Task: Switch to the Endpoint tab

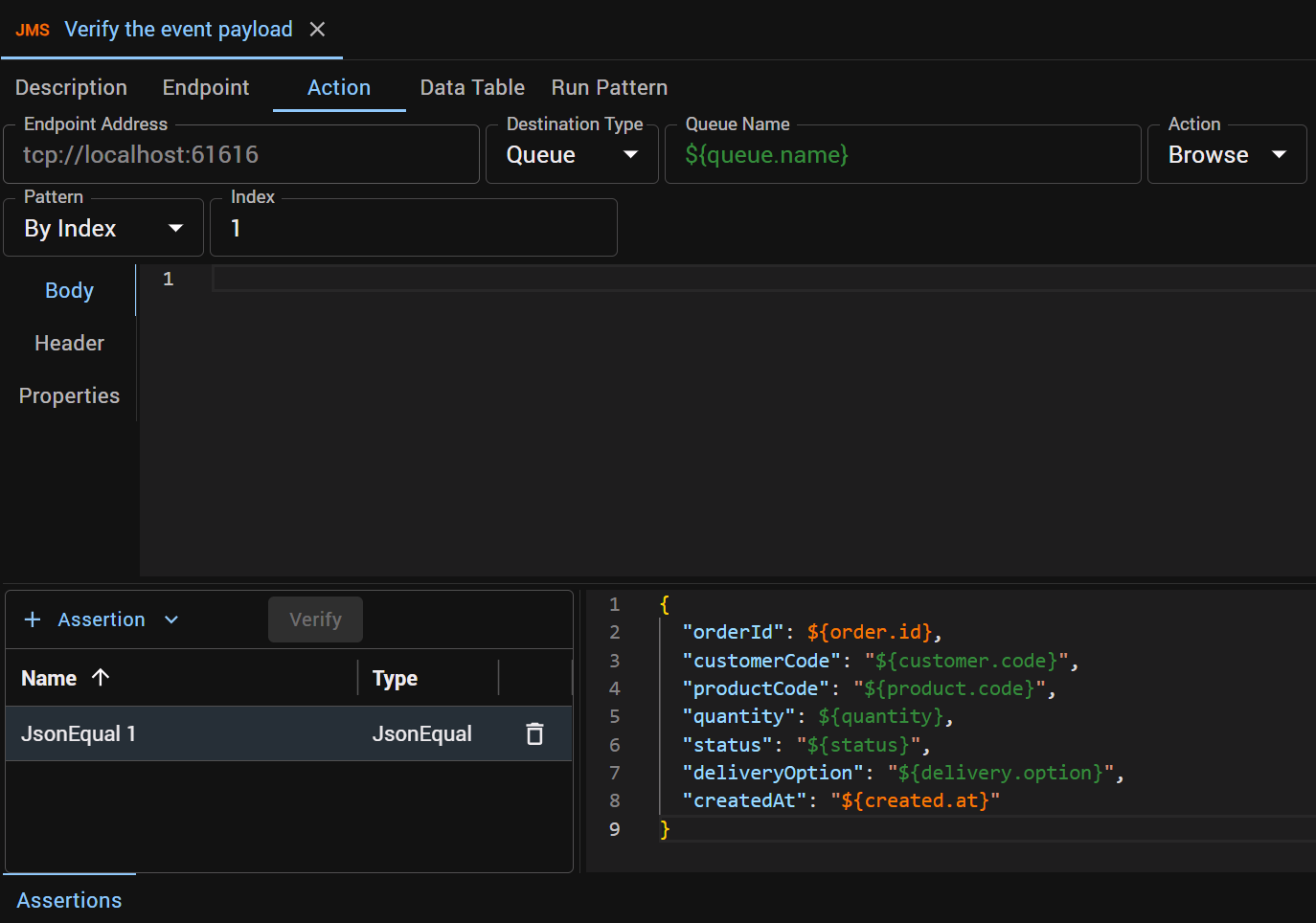Action: pos(206,87)
